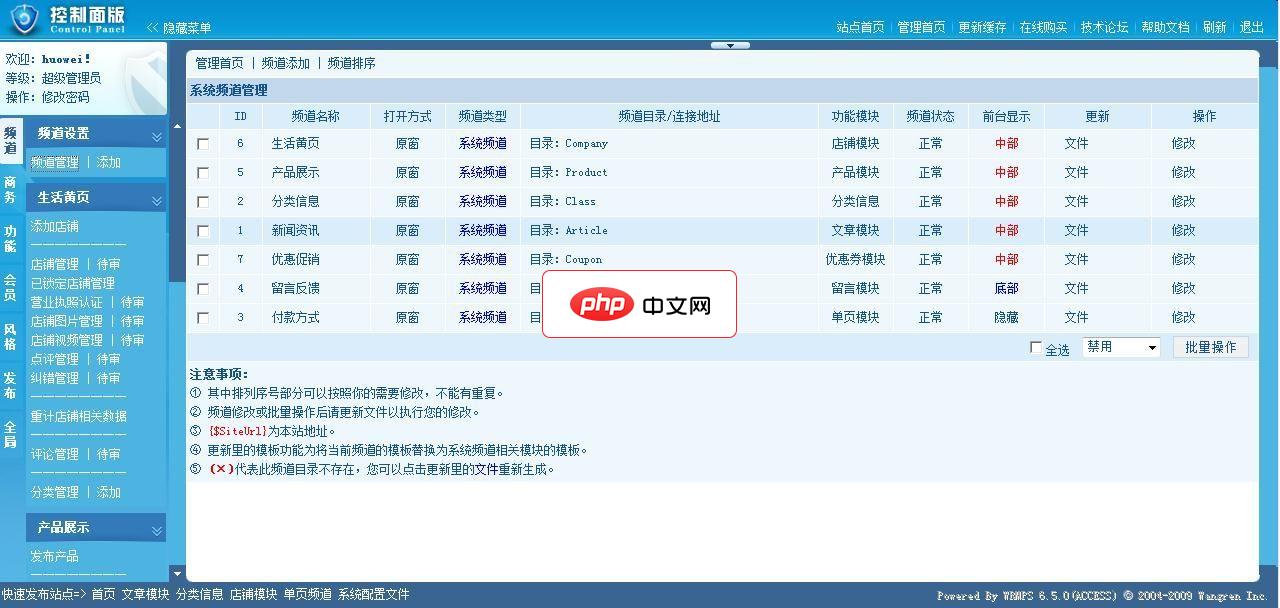Expand the 产品展示 panel chevron
1280x608 pixels.
click(156, 528)
